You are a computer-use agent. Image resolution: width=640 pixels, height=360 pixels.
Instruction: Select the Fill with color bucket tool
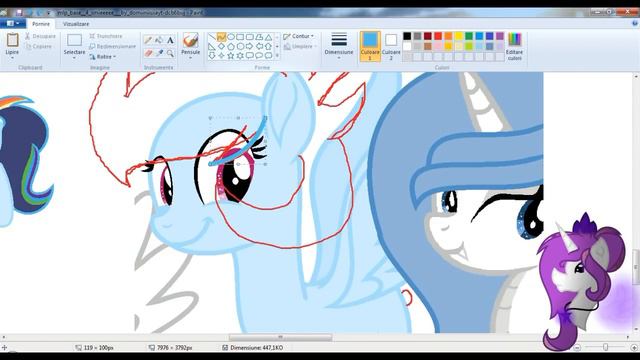point(159,40)
